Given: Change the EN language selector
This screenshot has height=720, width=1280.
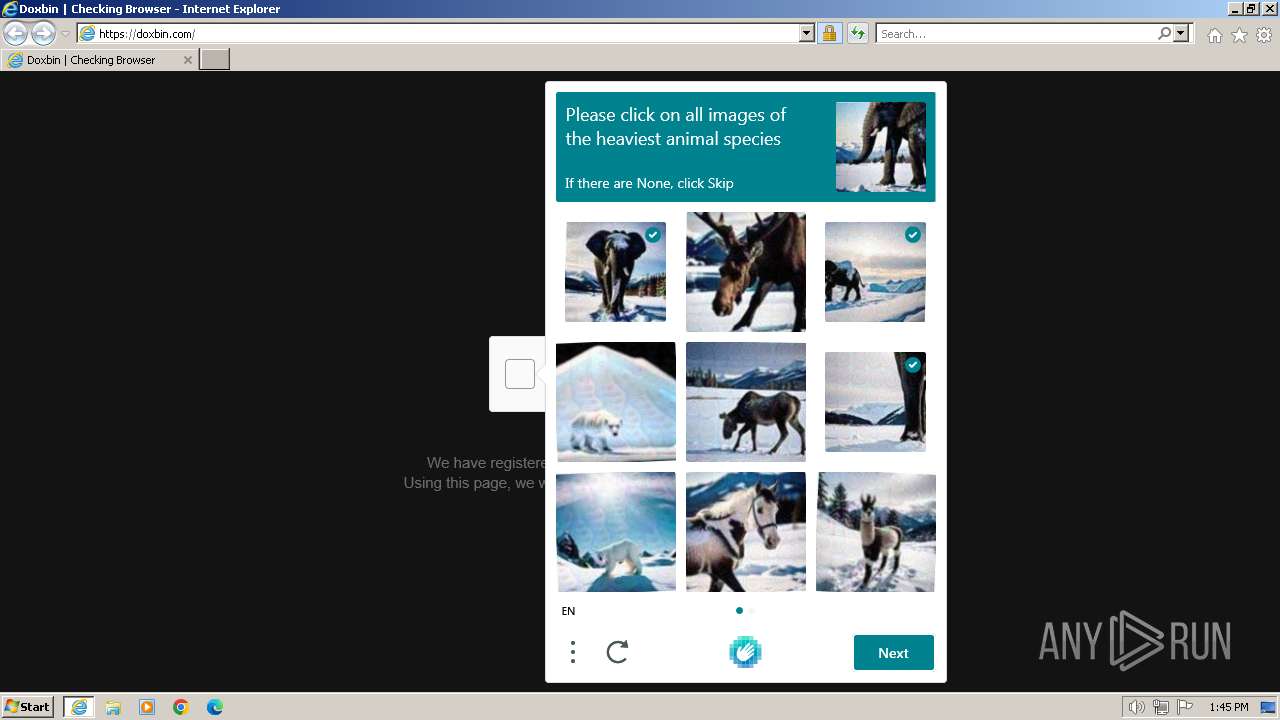Looking at the screenshot, I should pos(568,611).
